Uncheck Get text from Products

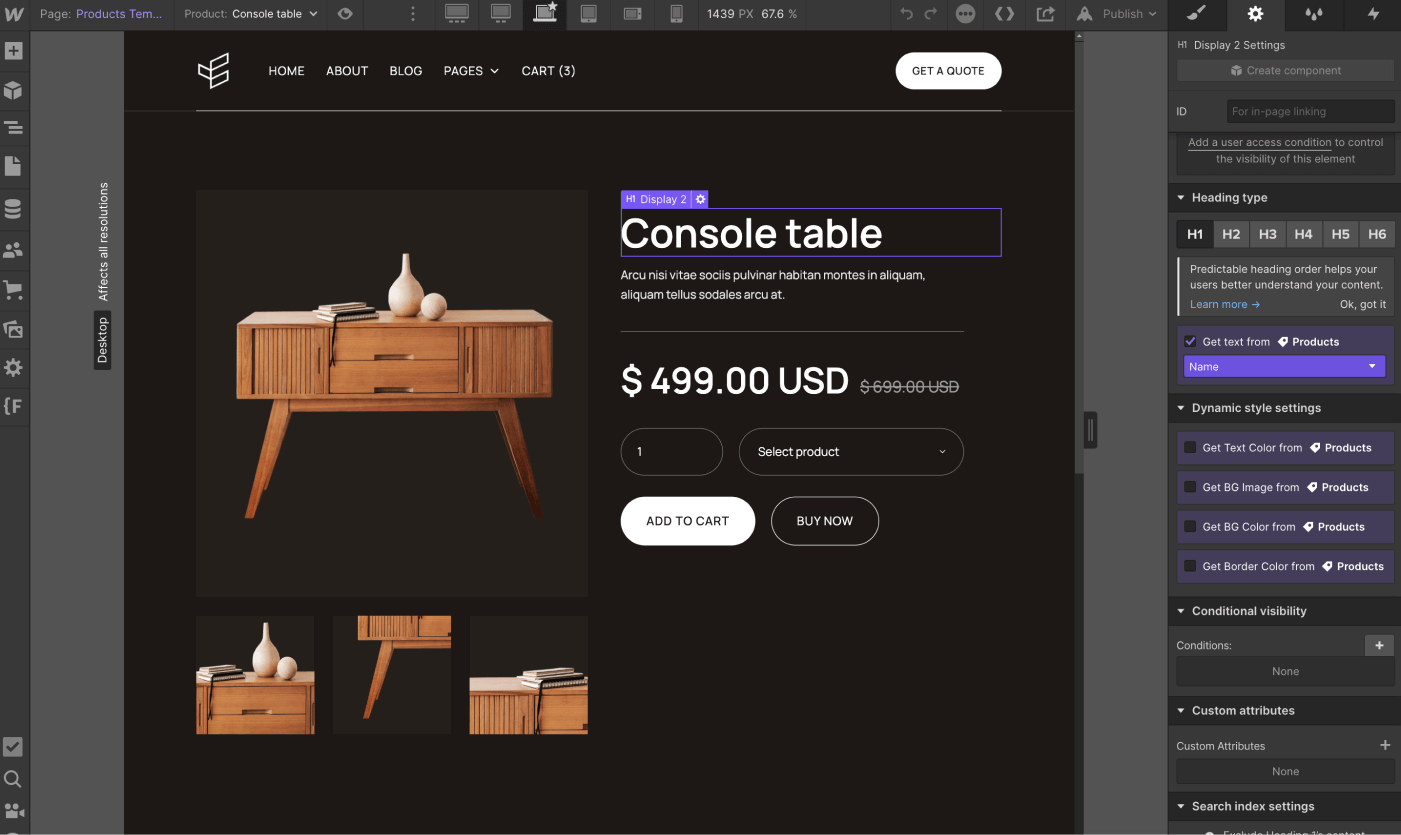[x=1190, y=341]
